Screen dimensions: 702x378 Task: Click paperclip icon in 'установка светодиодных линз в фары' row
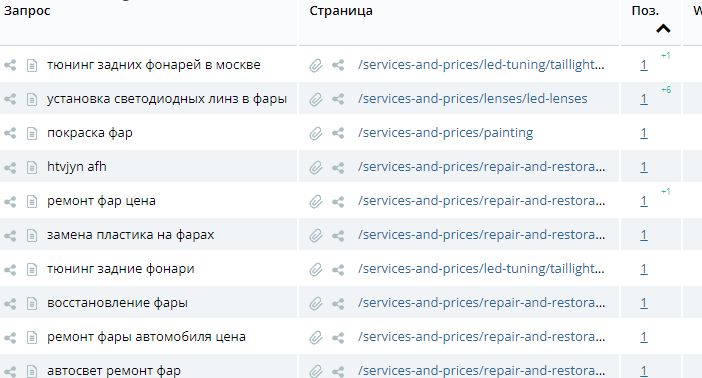(x=316, y=99)
